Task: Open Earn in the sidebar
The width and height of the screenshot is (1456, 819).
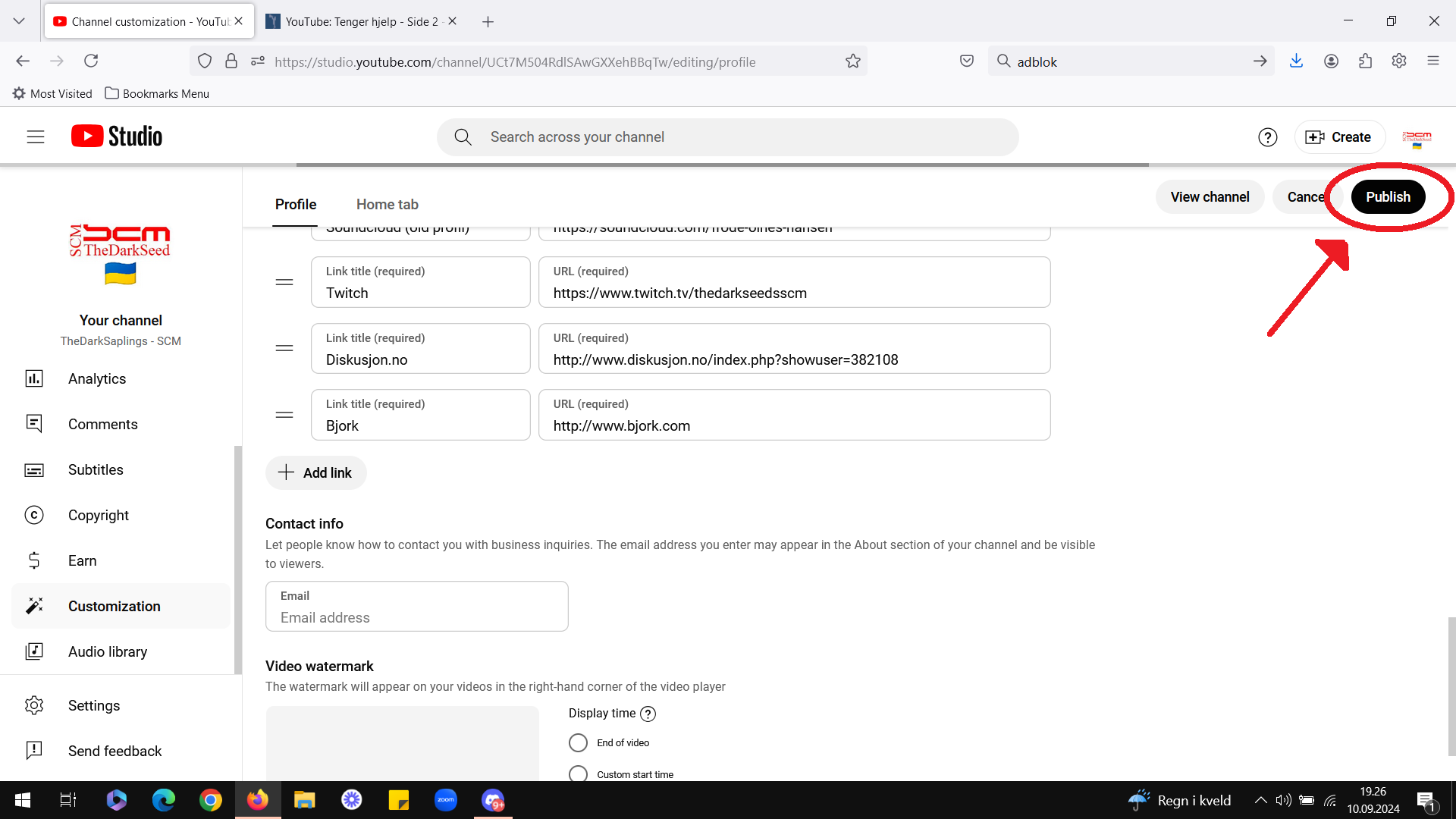Action: tap(121, 560)
